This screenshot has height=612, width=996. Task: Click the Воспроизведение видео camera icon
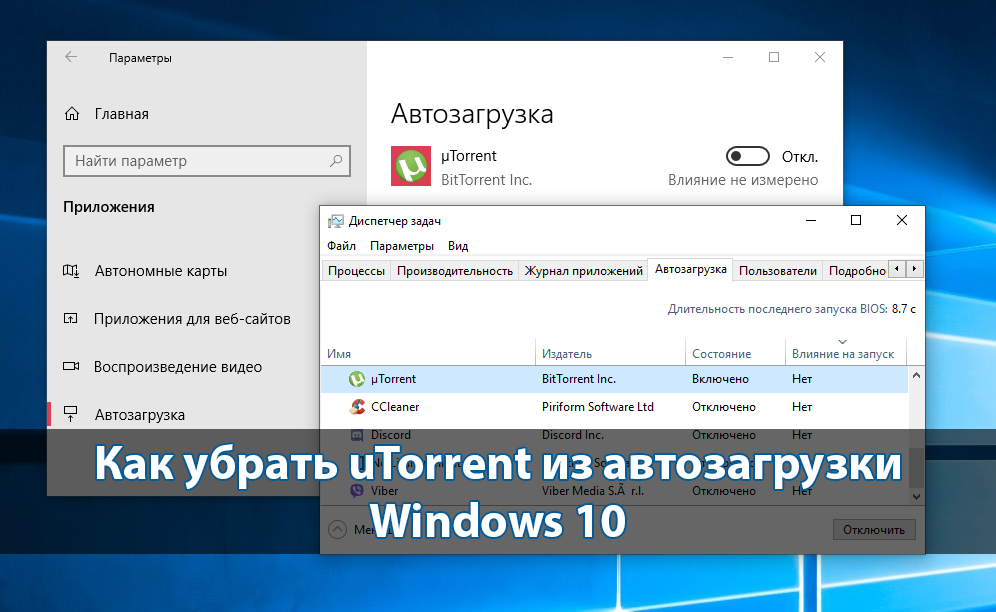[71, 366]
